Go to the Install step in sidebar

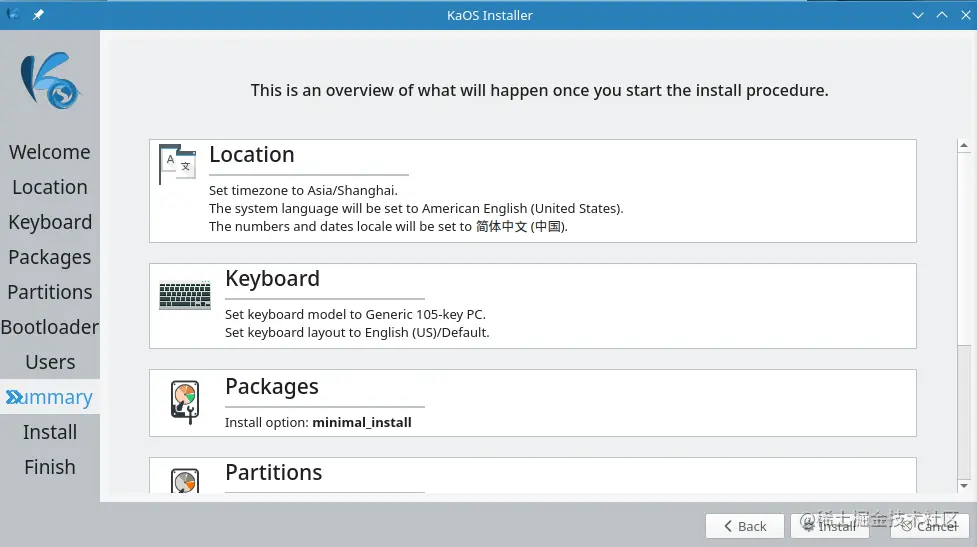pyautogui.click(x=50, y=432)
